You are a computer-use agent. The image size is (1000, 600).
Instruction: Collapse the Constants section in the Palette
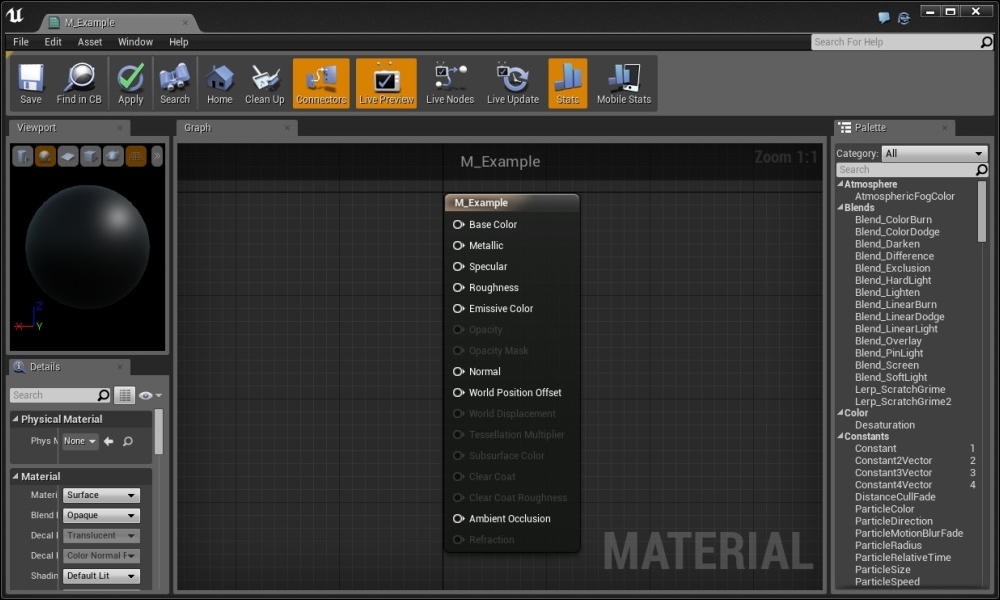[843, 436]
